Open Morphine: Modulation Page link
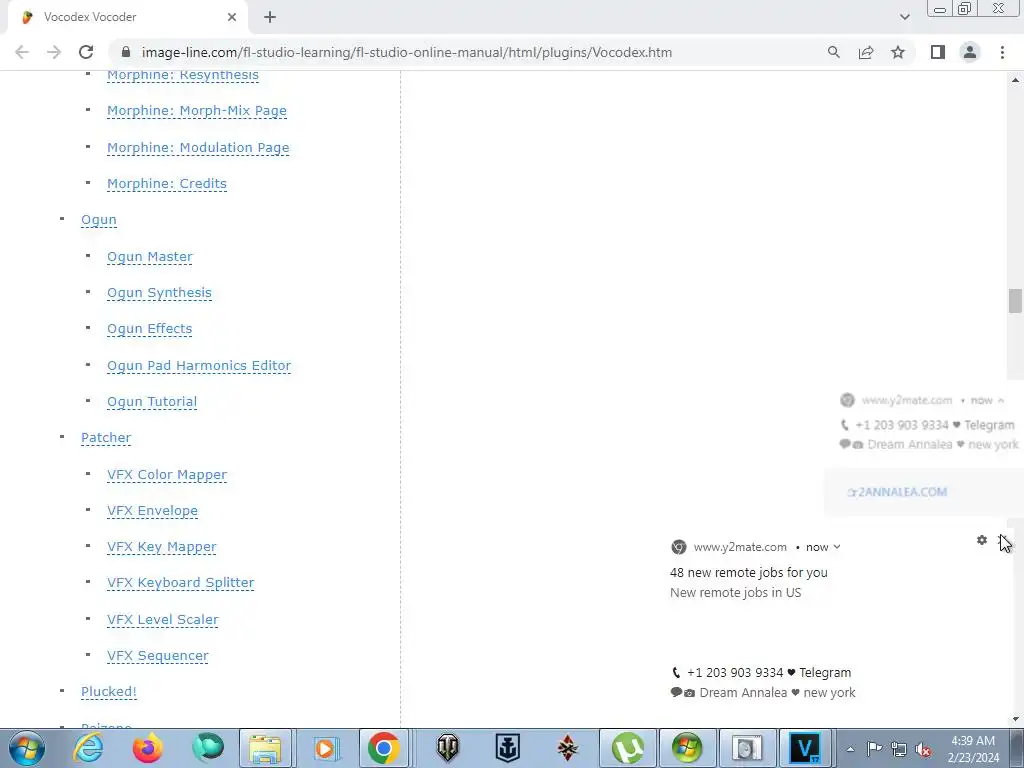This screenshot has width=1024, height=768. pos(198,148)
